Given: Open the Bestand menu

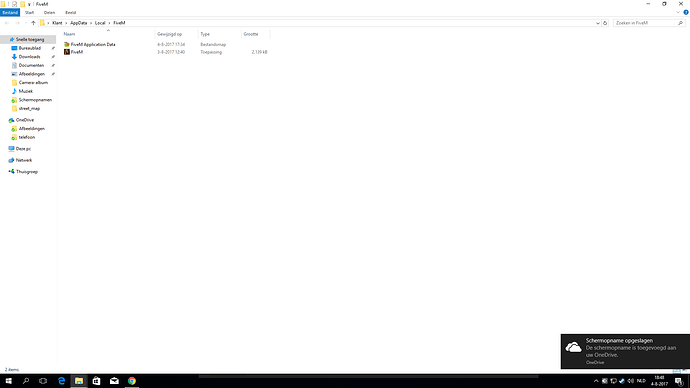Looking at the screenshot, I should [x=10, y=12].
